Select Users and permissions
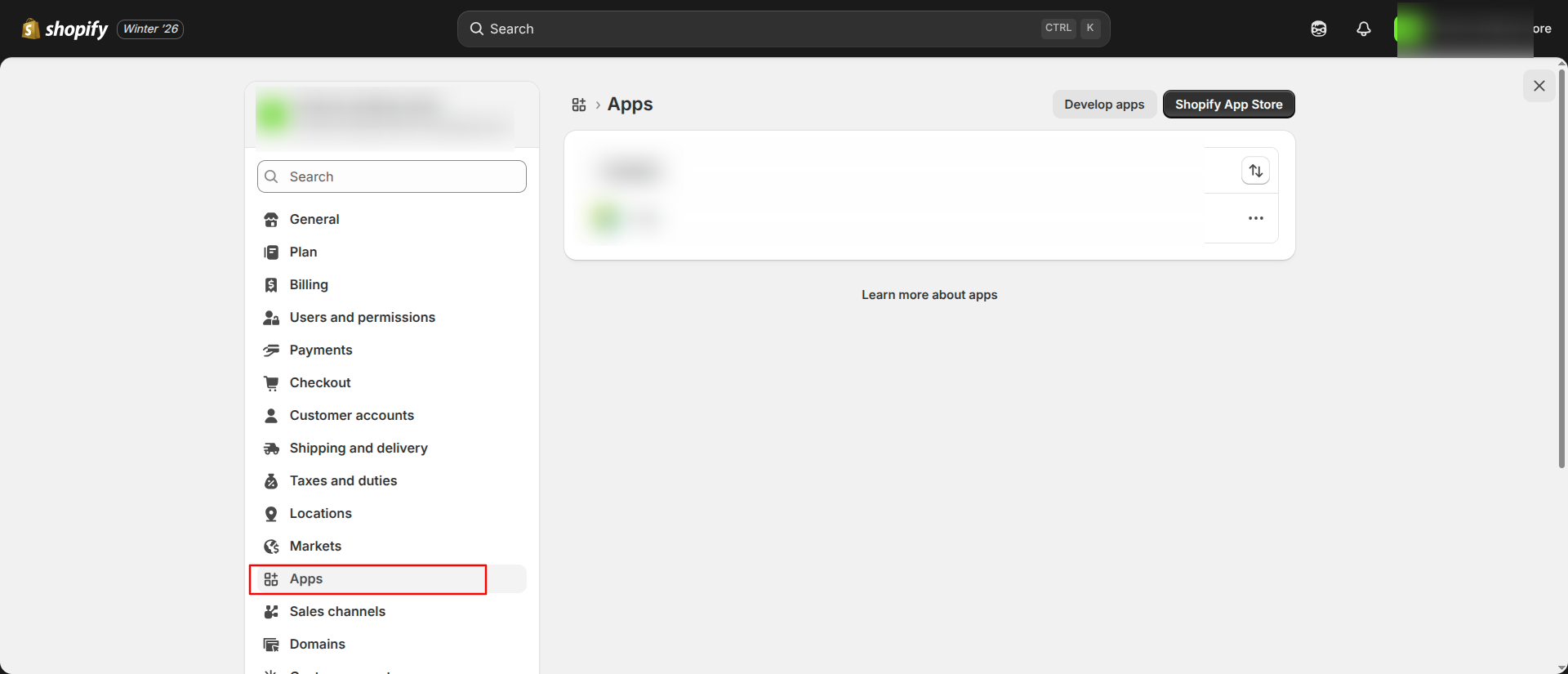The height and width of the screenshot is (674, 1568). pyautogui.click(x=362, y=317)
